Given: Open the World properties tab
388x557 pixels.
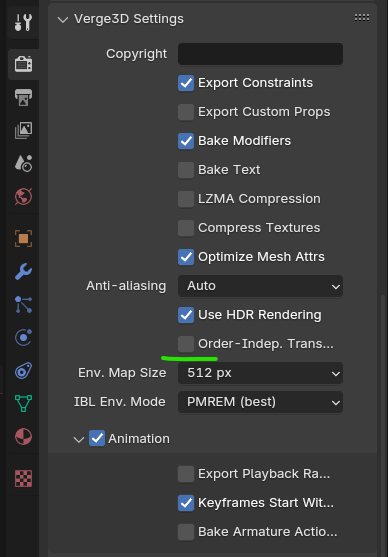Looking at the screenshot, I should pos(23,196).
